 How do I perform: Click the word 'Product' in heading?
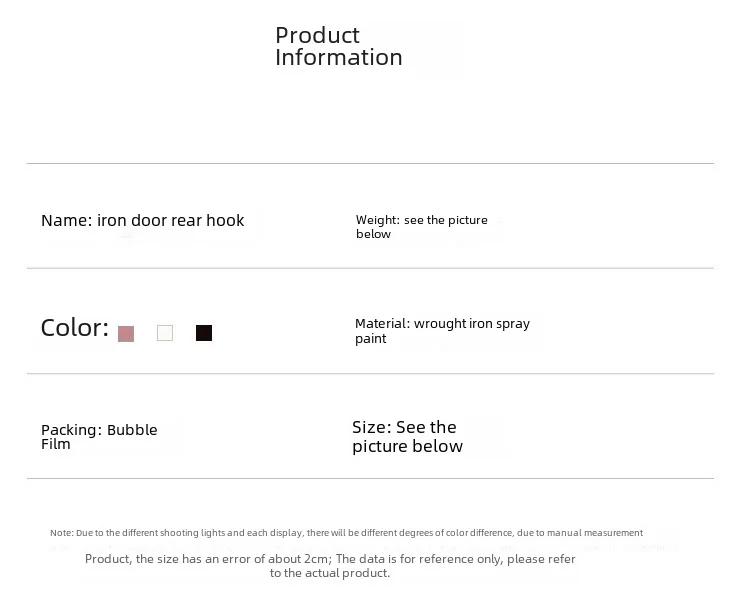[317, 35]
